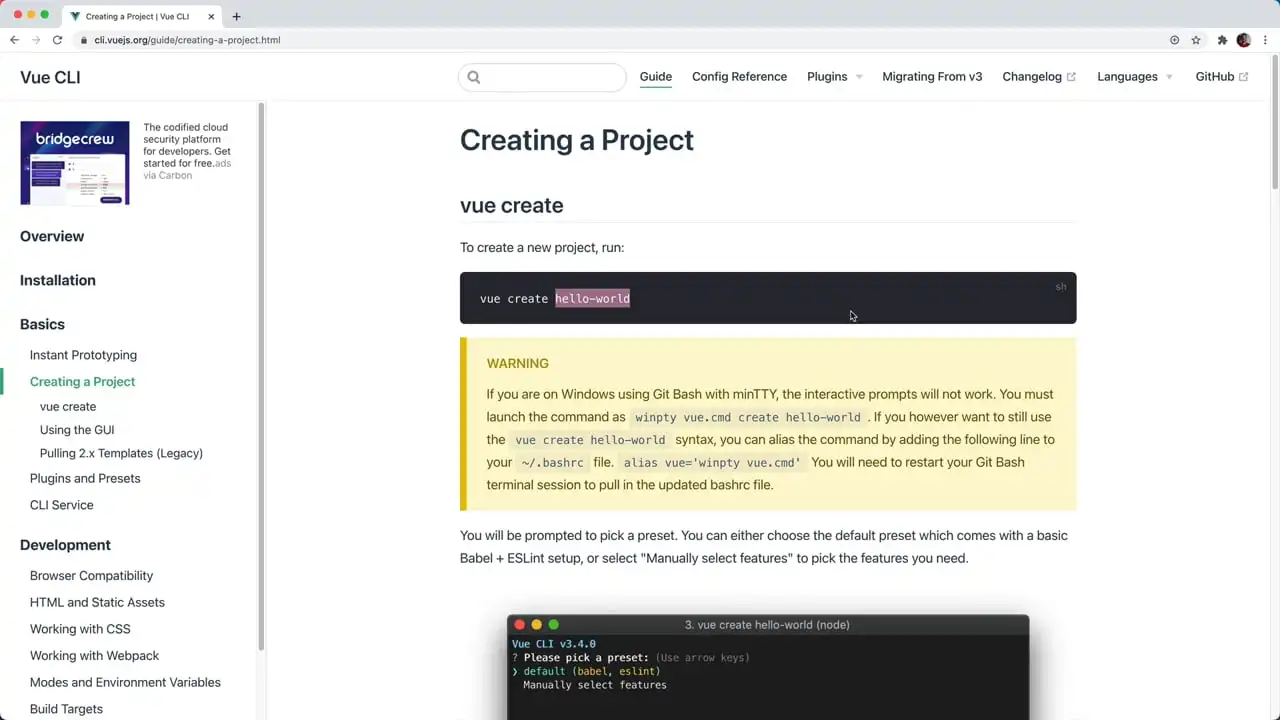This screenshot has height=720, width=1280.
Task: Click the Vue favicon on tab
Action: pos(75,16)
